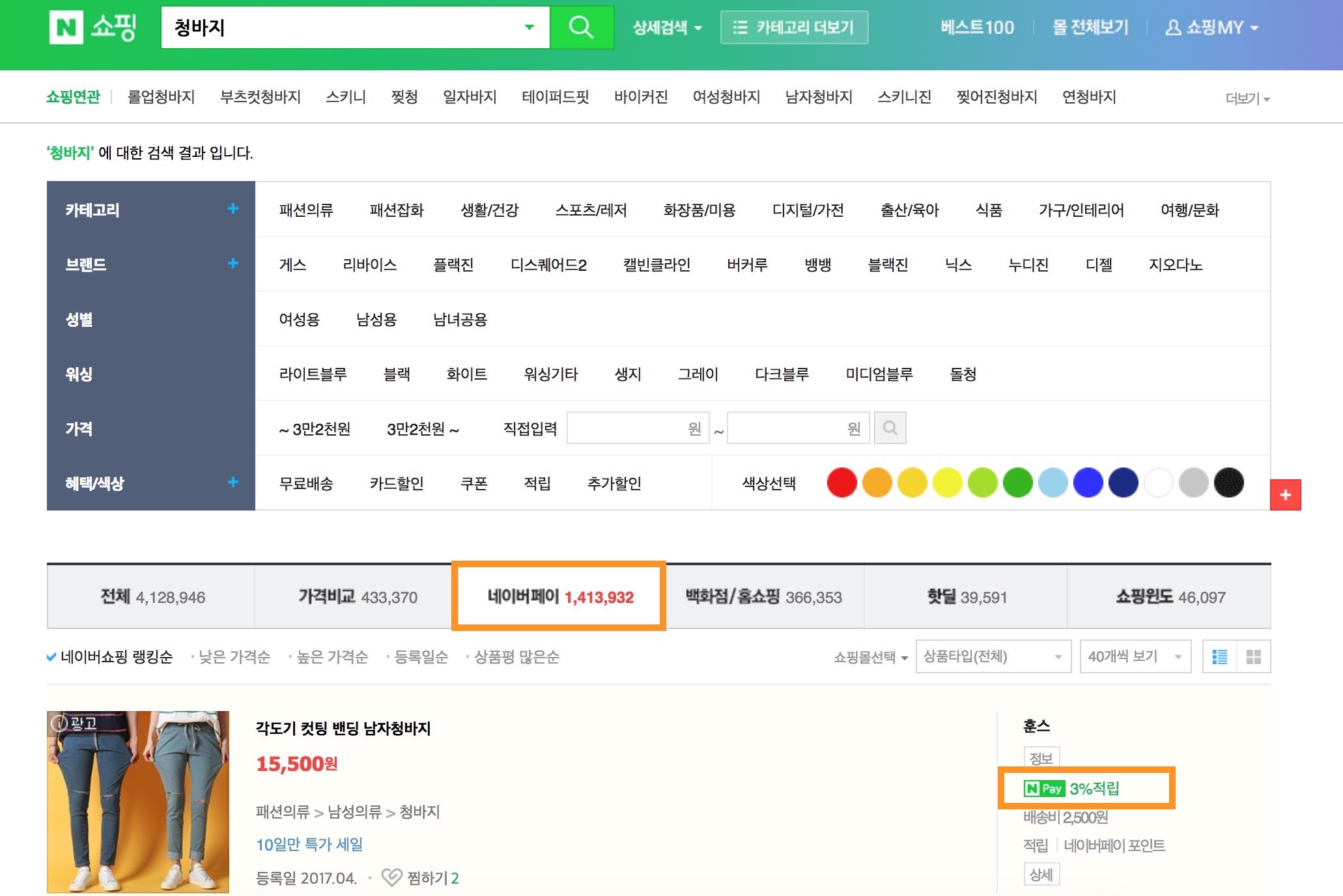
Task: Toggle washing filter 라이트블루
Action: pyautogui.click(x=313, y=374)
